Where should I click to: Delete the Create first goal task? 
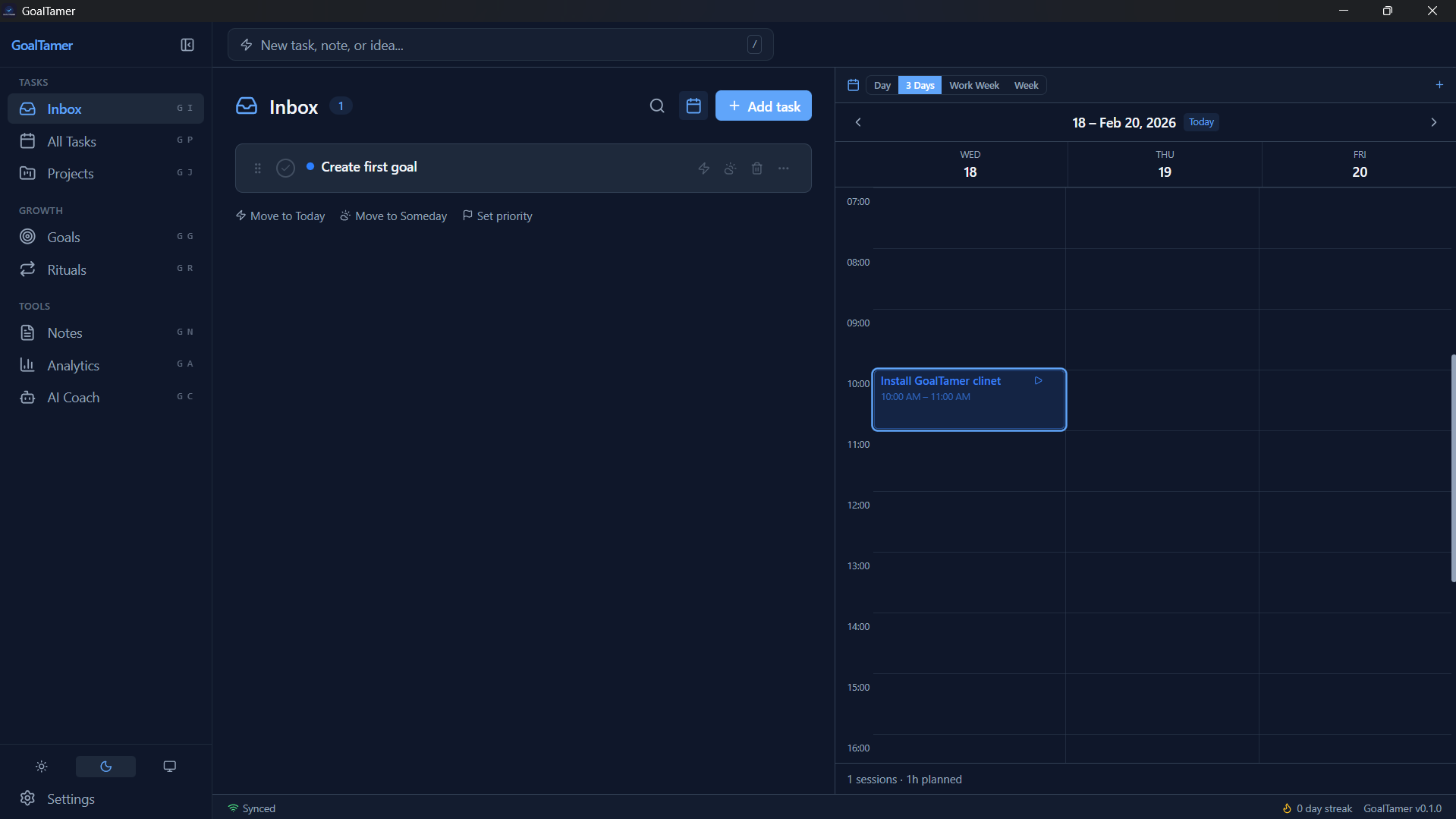point(756,168)
